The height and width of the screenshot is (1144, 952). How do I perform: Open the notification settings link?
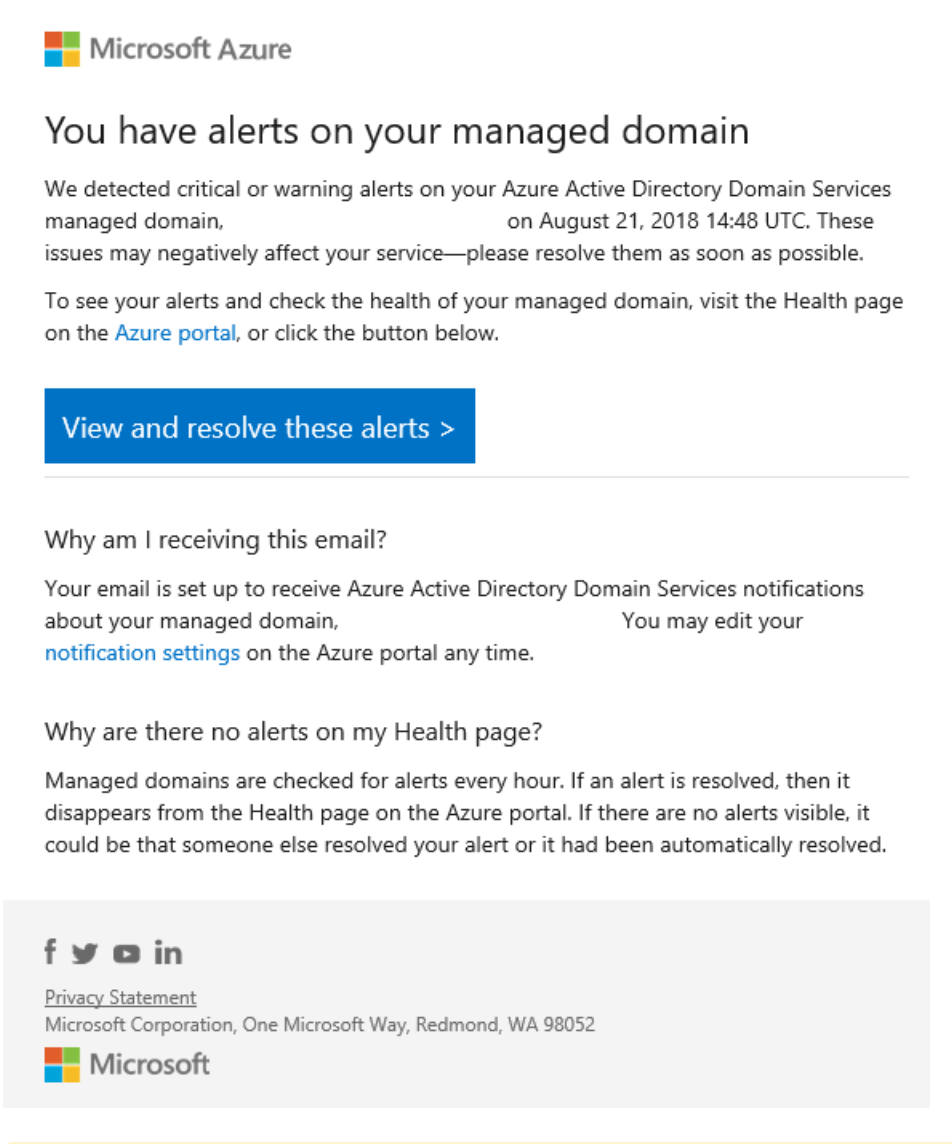[x=142, y=652]
